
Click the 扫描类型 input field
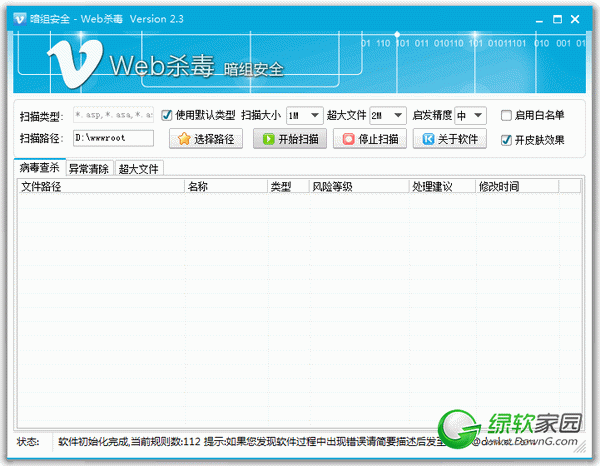coord(113,115)
